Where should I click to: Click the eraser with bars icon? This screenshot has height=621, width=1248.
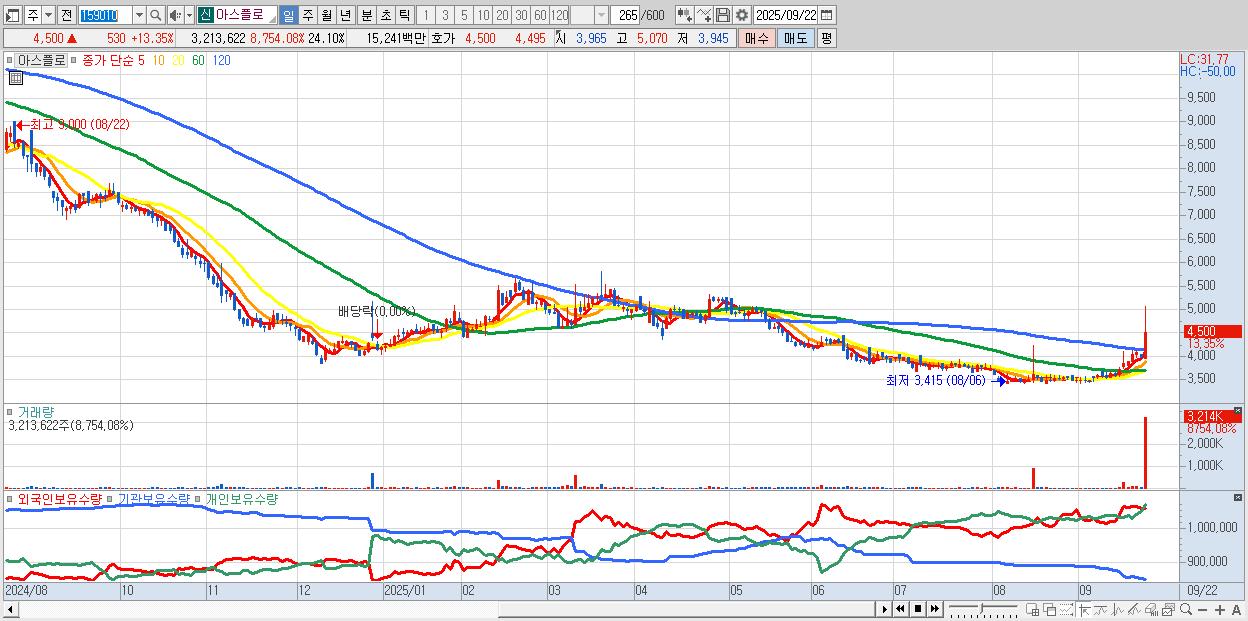1151,609
